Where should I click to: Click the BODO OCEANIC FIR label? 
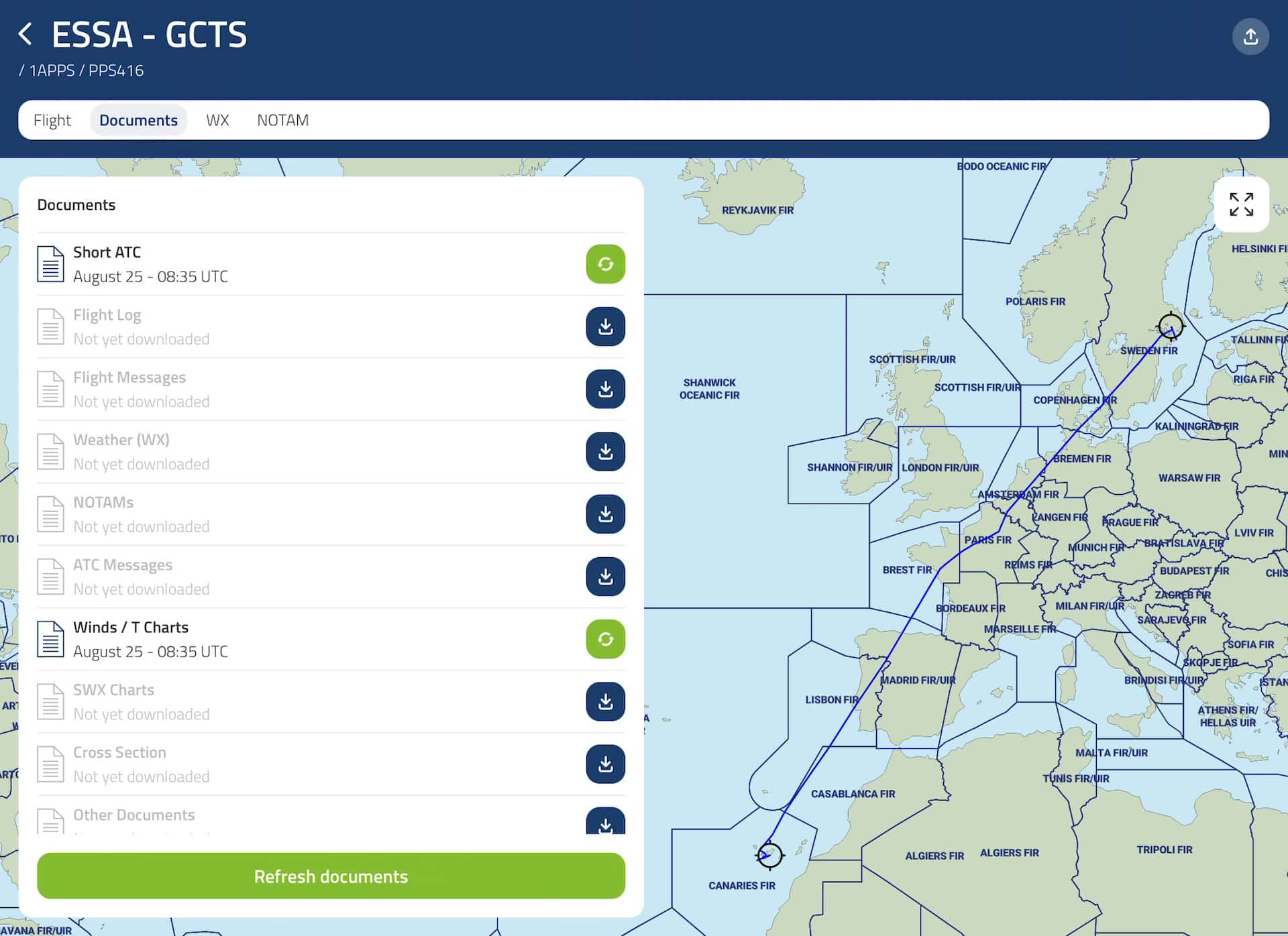tap(1001, 166)
